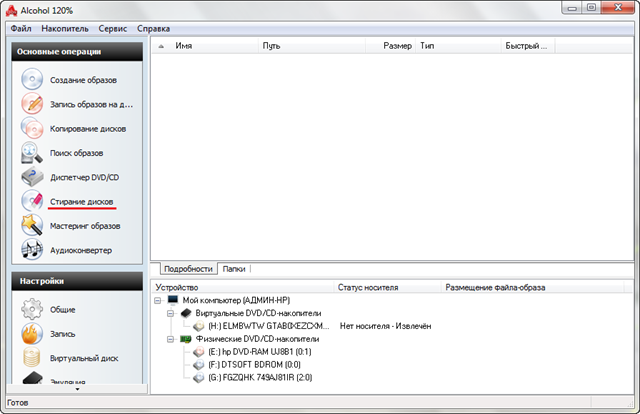Image resolution: width=640 pixels, height=414 pixels.
Task: Open Диспетчер DVD/CD link
Action: click(x=84, y=177)
